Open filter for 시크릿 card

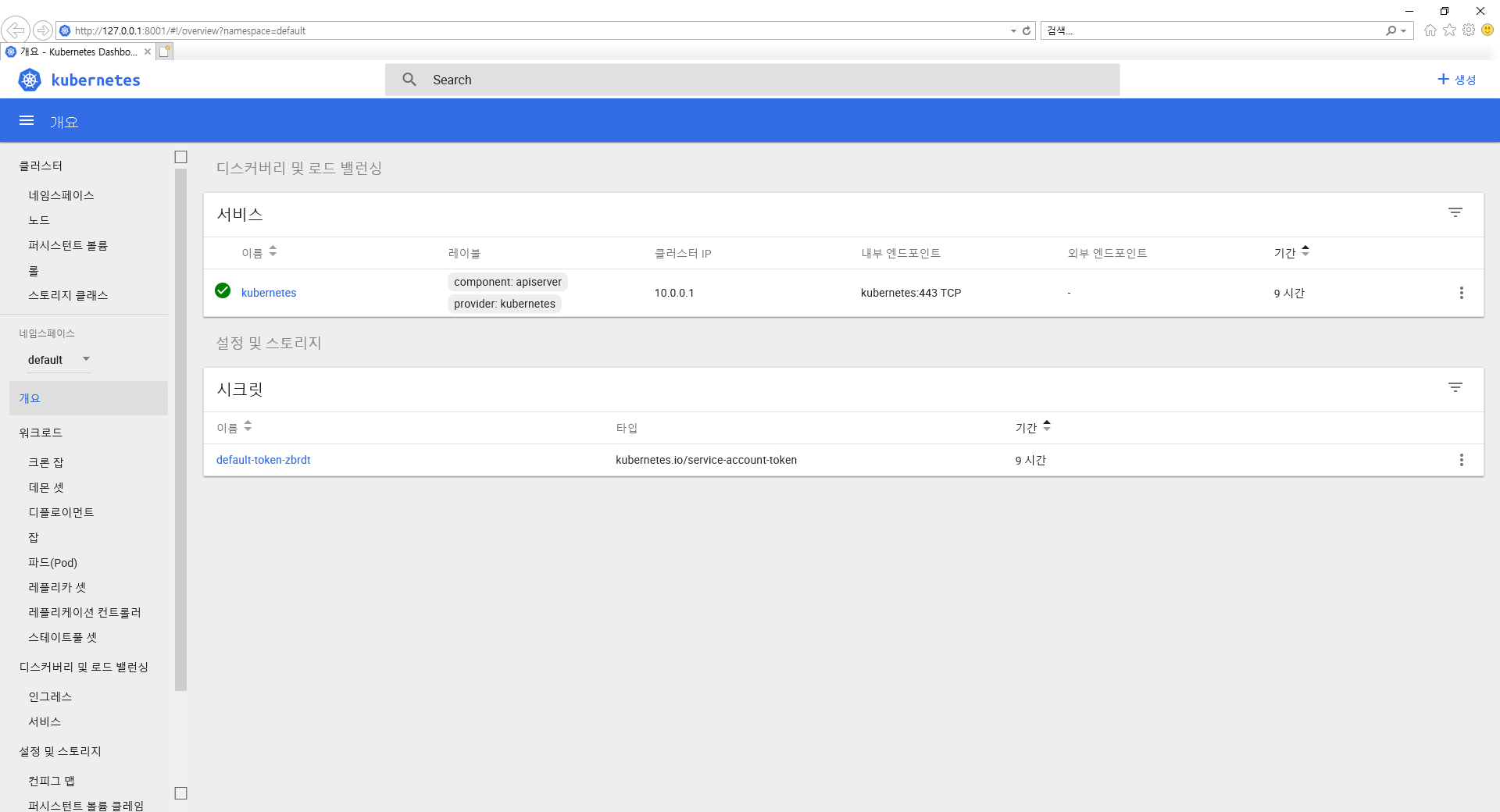click(1455, 387)
